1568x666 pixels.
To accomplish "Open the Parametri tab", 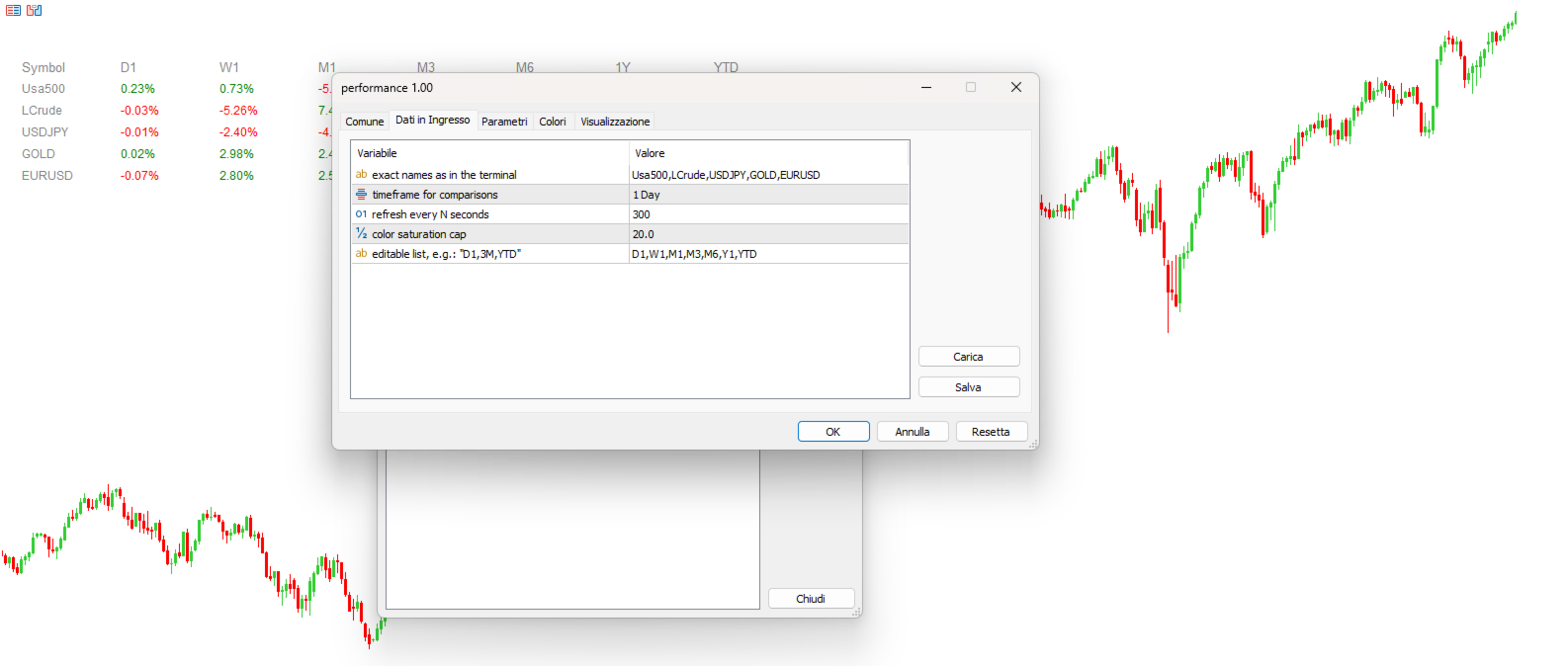I will (x=504, y=122).
